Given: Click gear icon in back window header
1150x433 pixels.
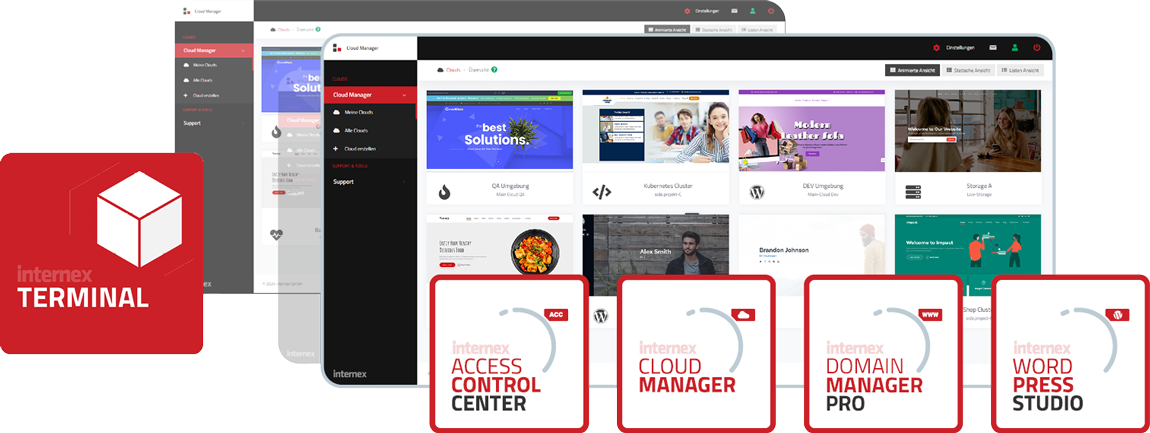Looking at the screenshot, I should click(x=687, y=11).
